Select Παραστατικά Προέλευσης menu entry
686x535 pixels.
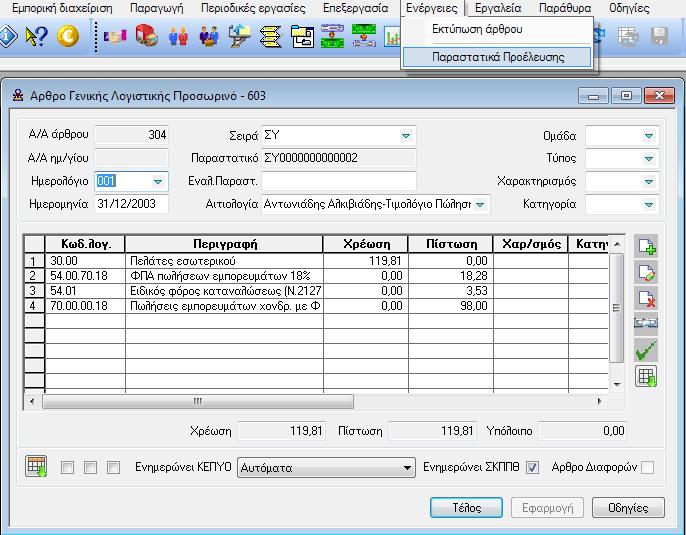497,57
